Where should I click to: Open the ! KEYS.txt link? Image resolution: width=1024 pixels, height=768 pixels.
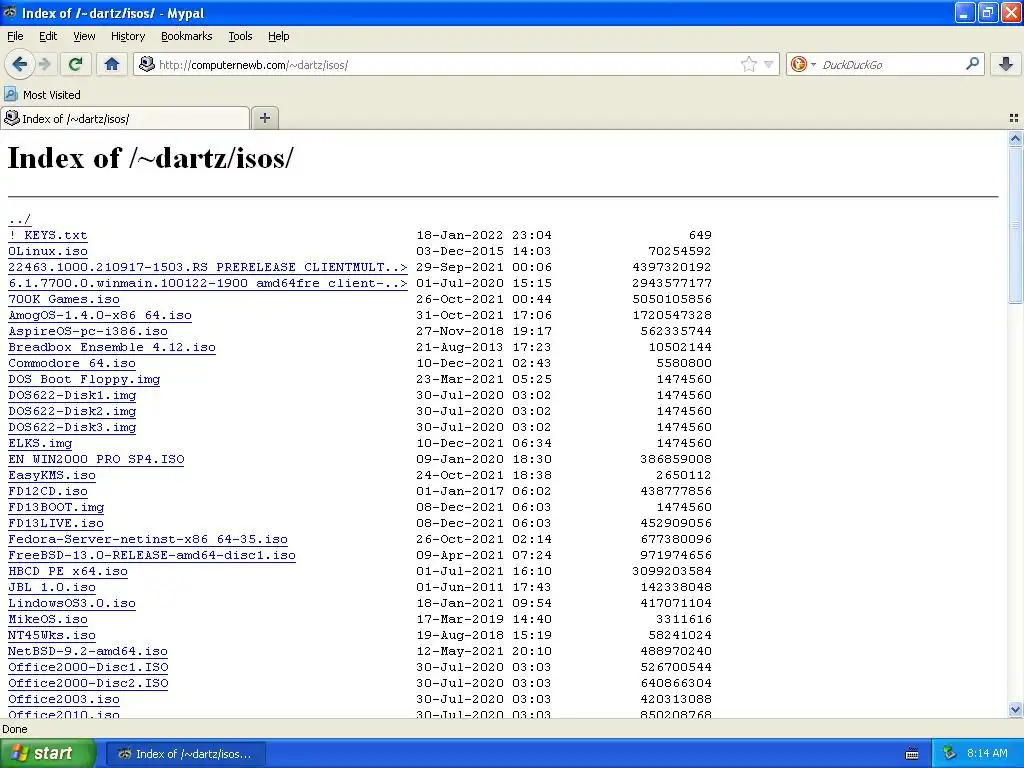tap(48, 235)
